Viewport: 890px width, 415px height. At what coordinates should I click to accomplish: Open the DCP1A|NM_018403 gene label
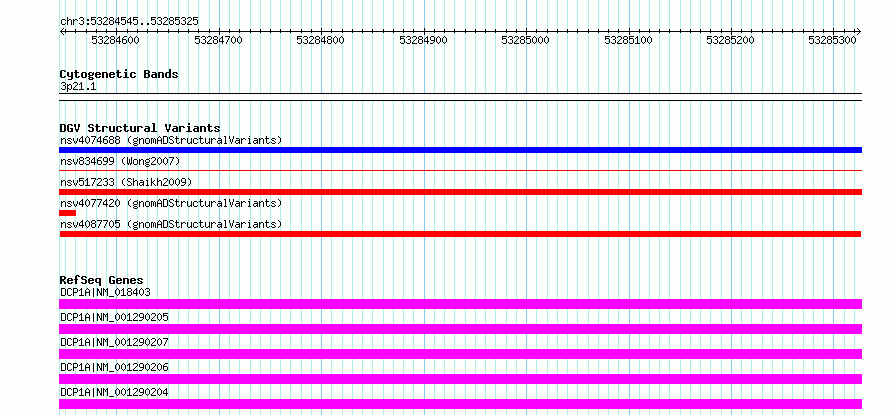click(105, 292)
